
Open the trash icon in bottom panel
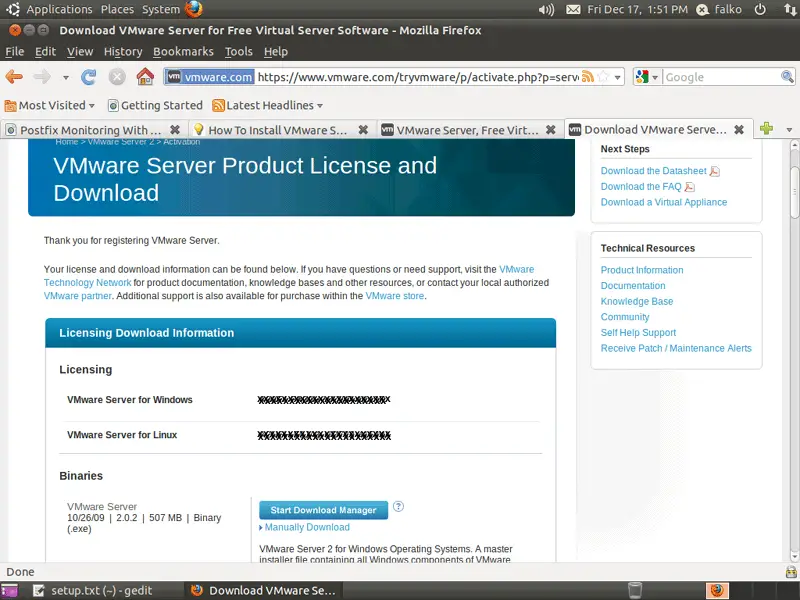pos(635,590)
